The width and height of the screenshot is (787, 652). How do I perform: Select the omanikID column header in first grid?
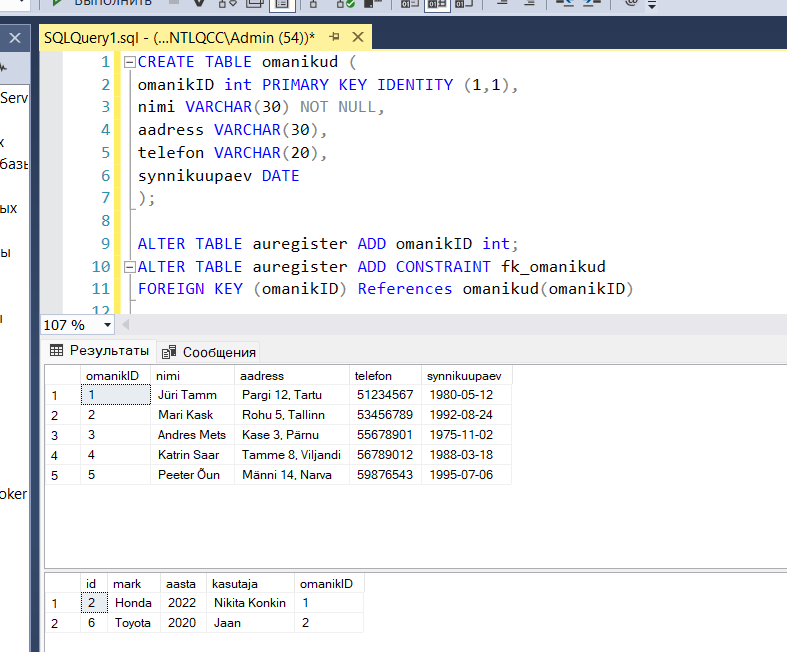click(x=115, y=375)
